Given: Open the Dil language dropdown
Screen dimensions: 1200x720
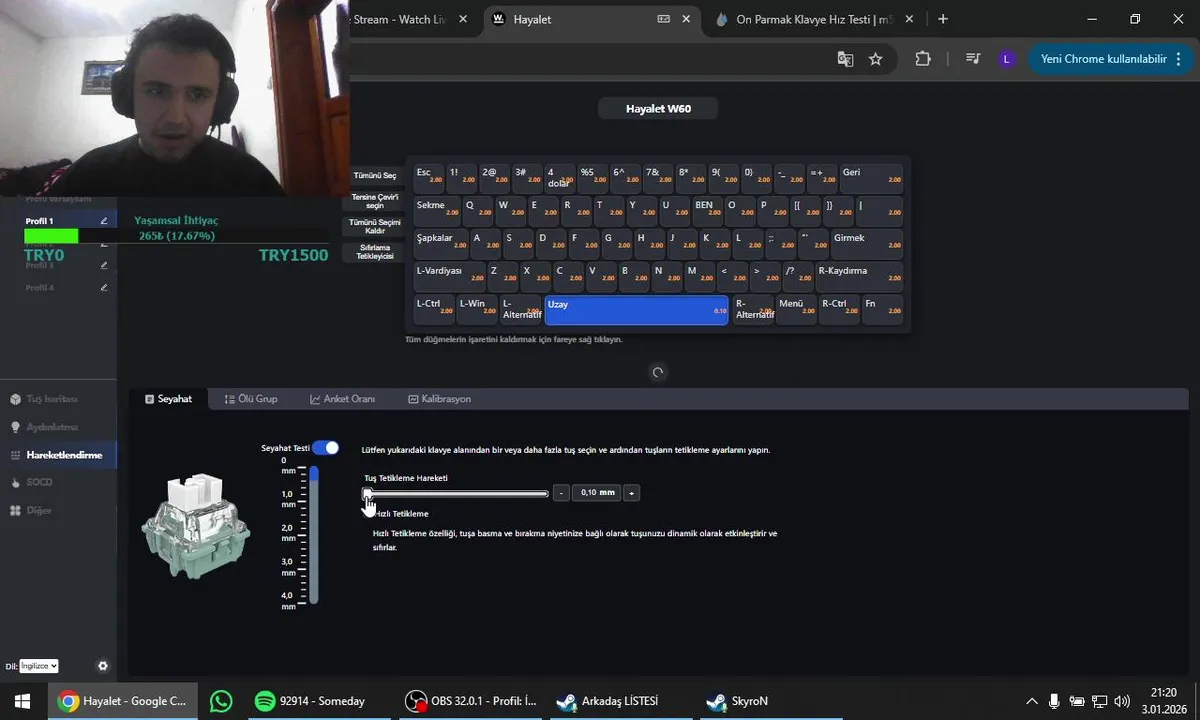Looking at the screenshot, I should tap(39, 666).
